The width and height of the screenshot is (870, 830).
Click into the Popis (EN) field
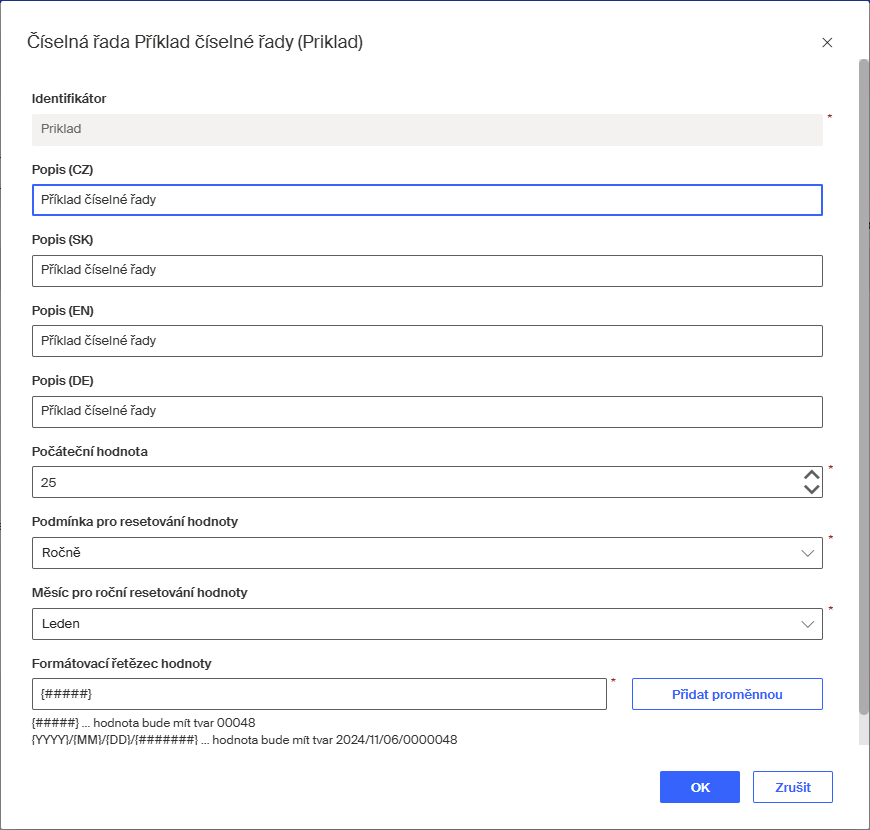(x=427, y=341)
